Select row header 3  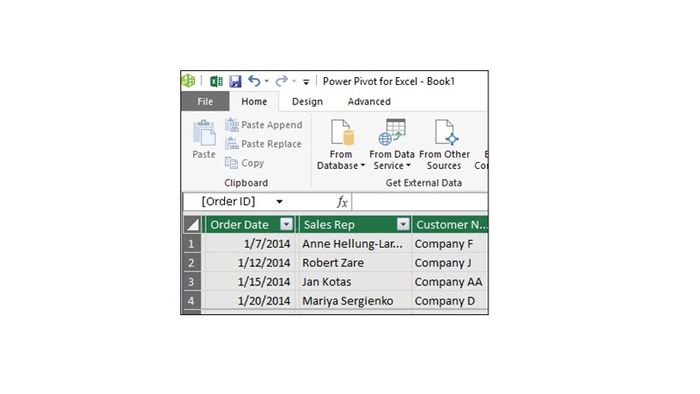click(x=192, y=282)
